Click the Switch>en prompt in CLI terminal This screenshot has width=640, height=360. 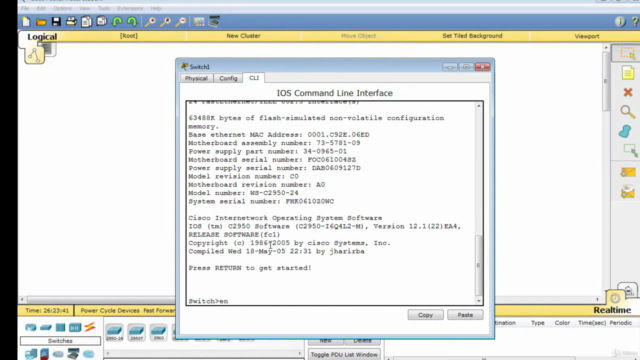pyautogui.click(x=208, y=301)
